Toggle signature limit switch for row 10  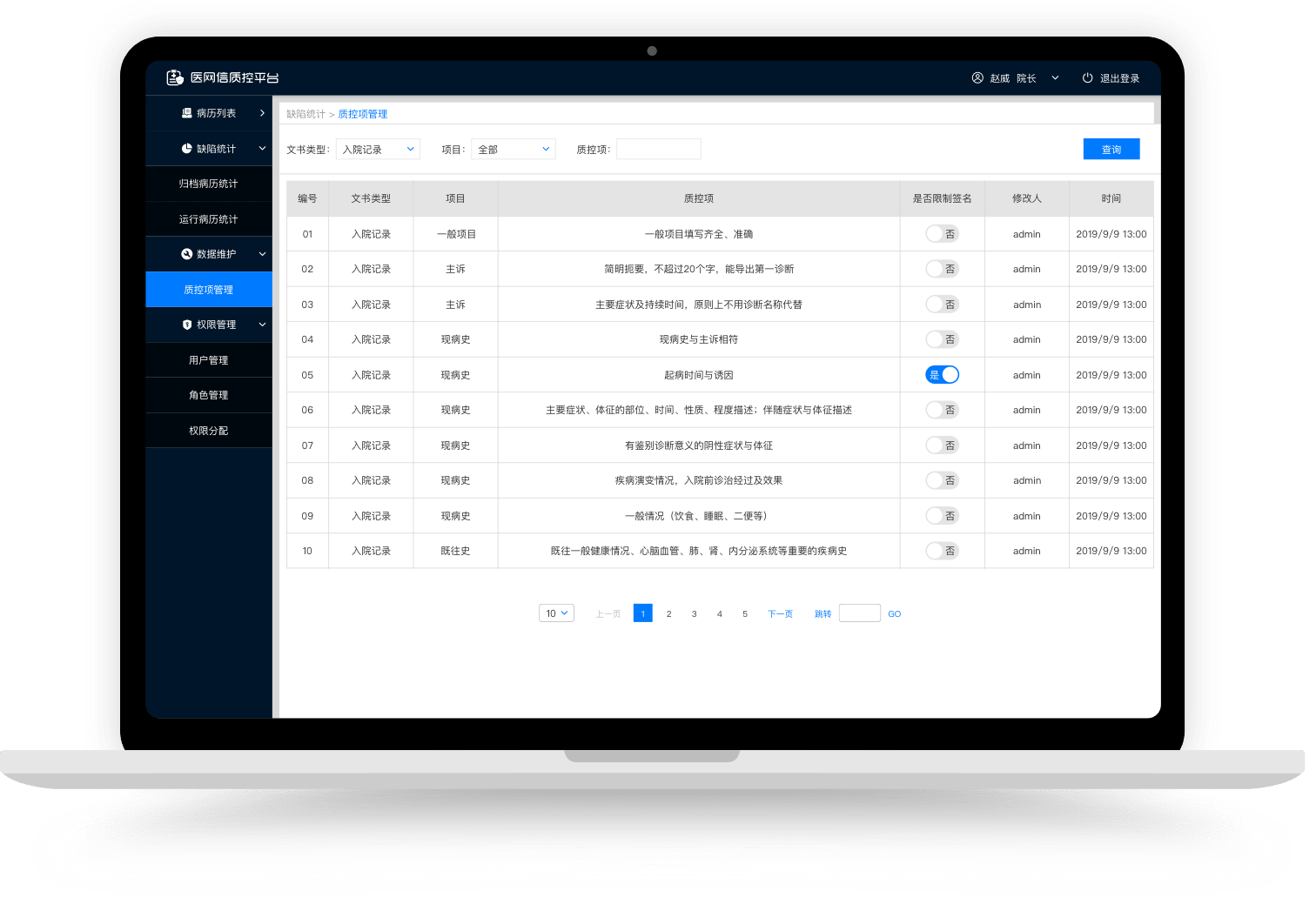[942, 551]
